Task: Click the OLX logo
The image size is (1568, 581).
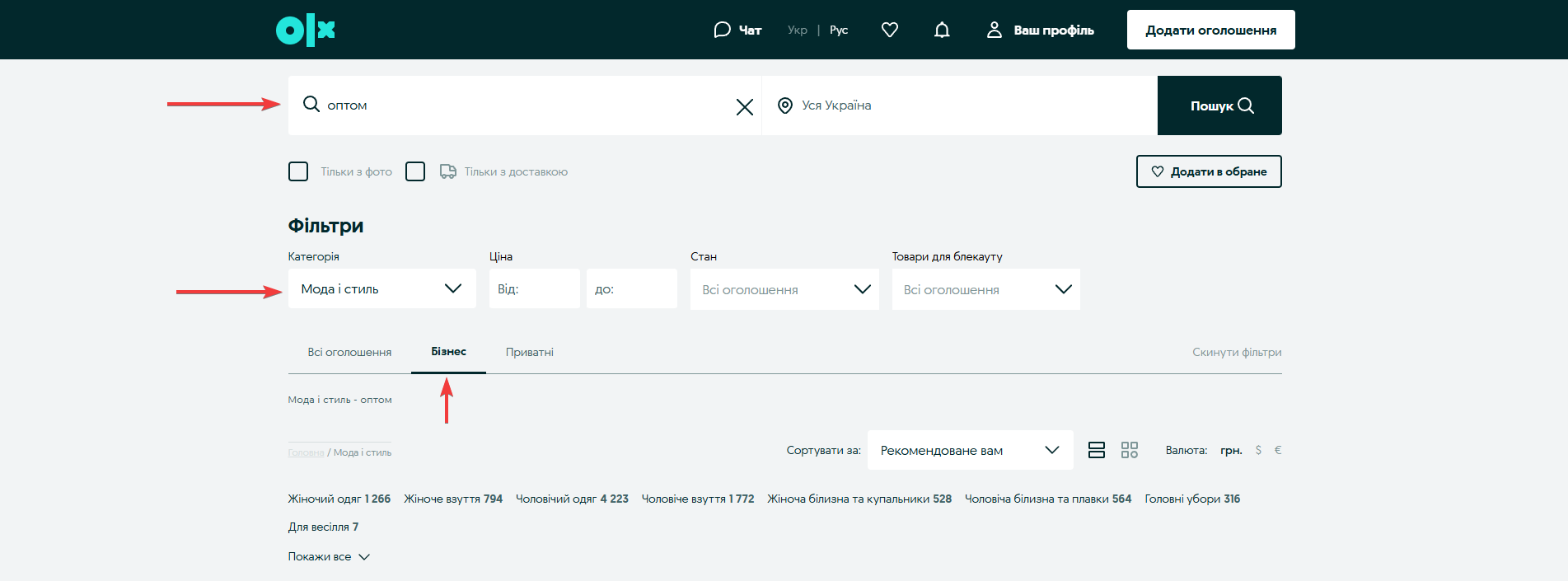Action: point(306,30)
